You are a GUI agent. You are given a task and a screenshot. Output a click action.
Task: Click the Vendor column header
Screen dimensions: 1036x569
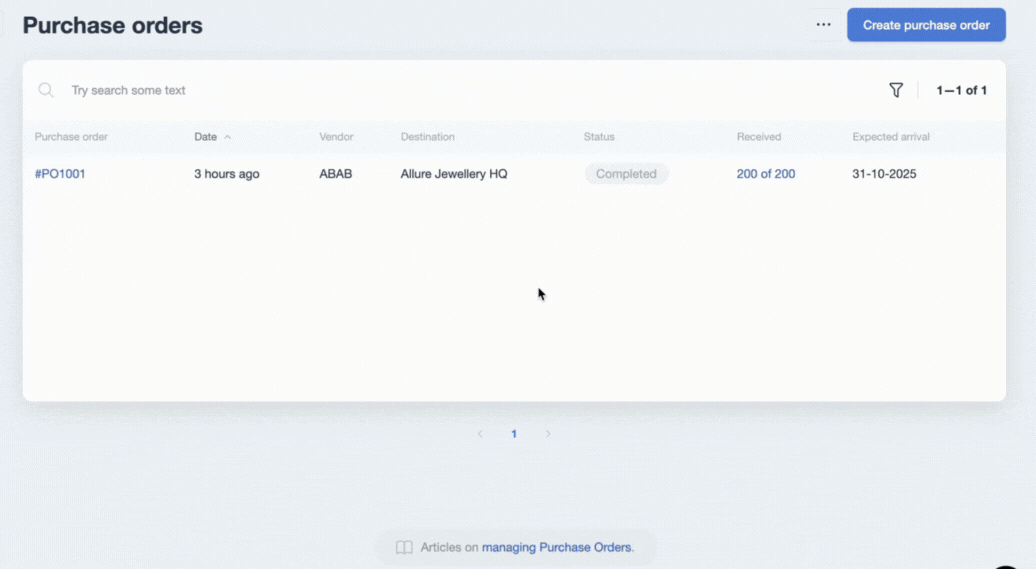(336, 137)
